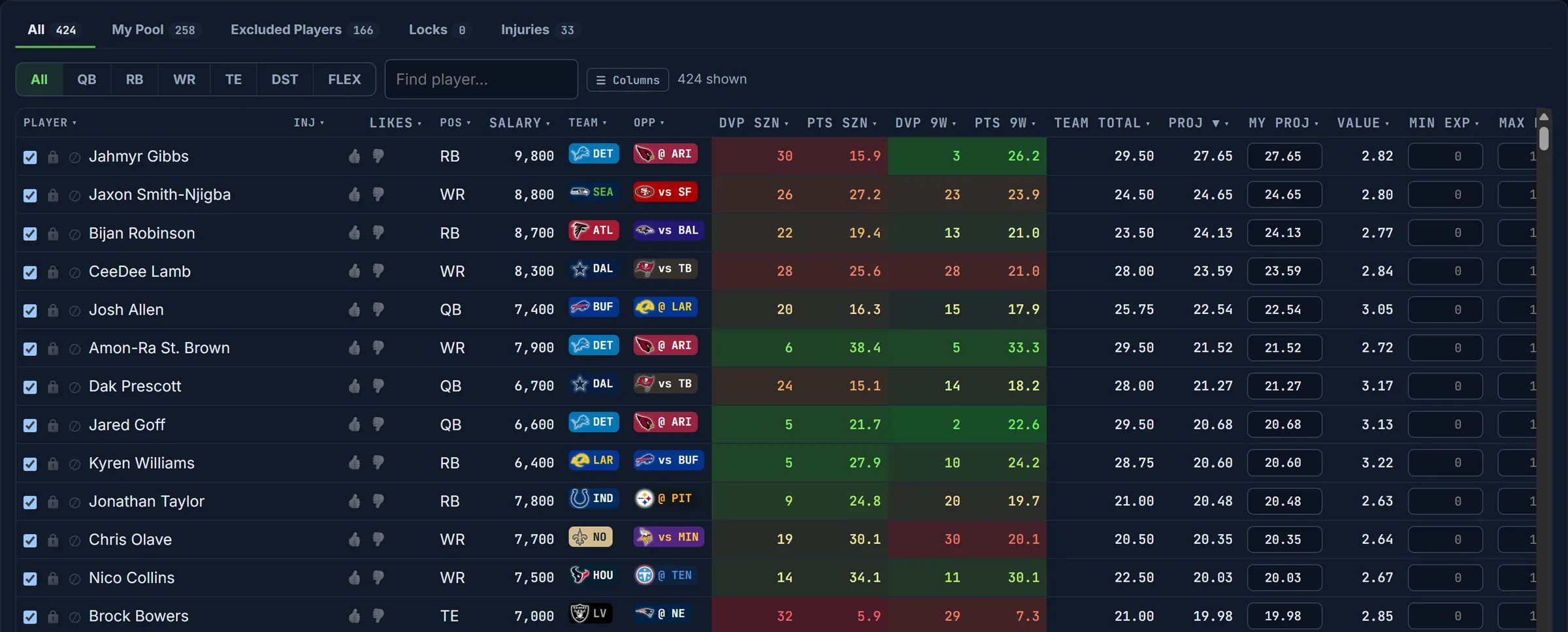Viewport: 1568px width, 632px height.
Task: Open the TEAM TOTAL column dropdown
Action: [x=1102, y=123]
